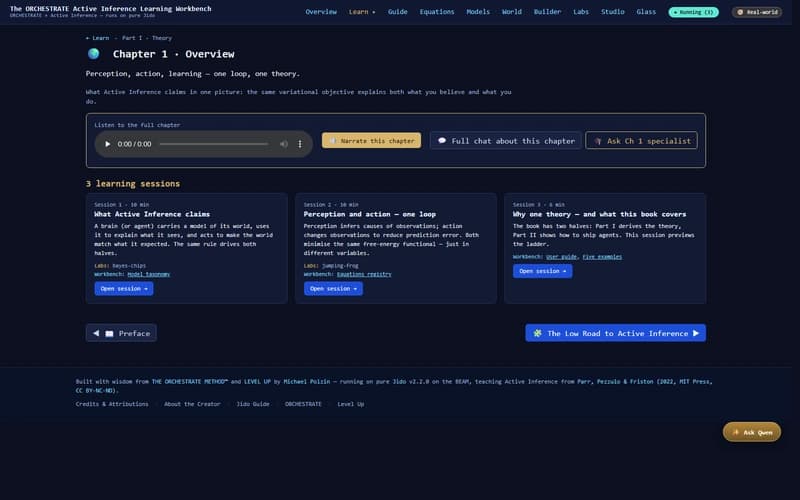The image size is (800, 500).
Task: Toggle the Real-world mode pill
Action: click(757, 12)
